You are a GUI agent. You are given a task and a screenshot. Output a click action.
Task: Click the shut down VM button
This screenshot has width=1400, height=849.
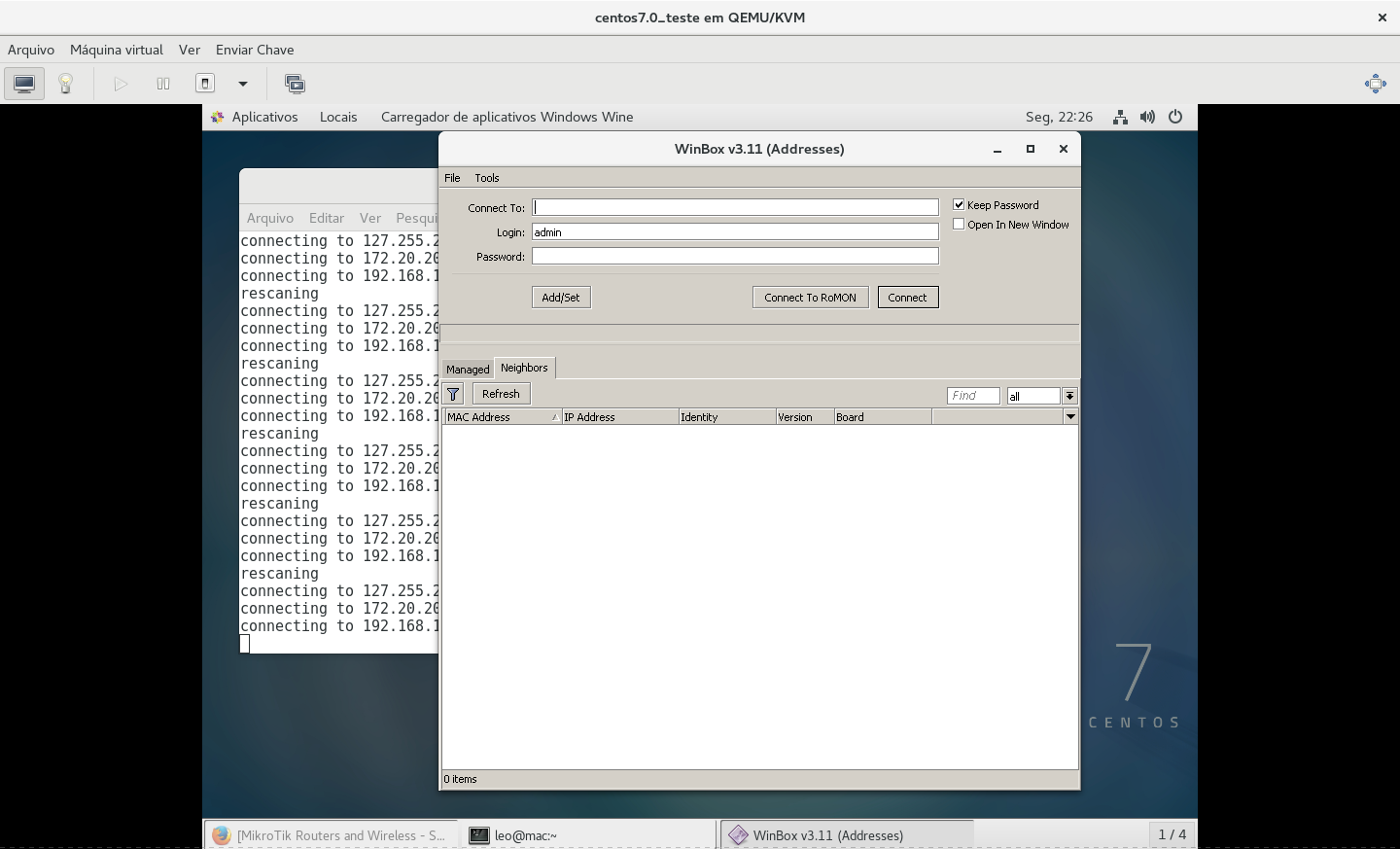click(x=205, y=84)
